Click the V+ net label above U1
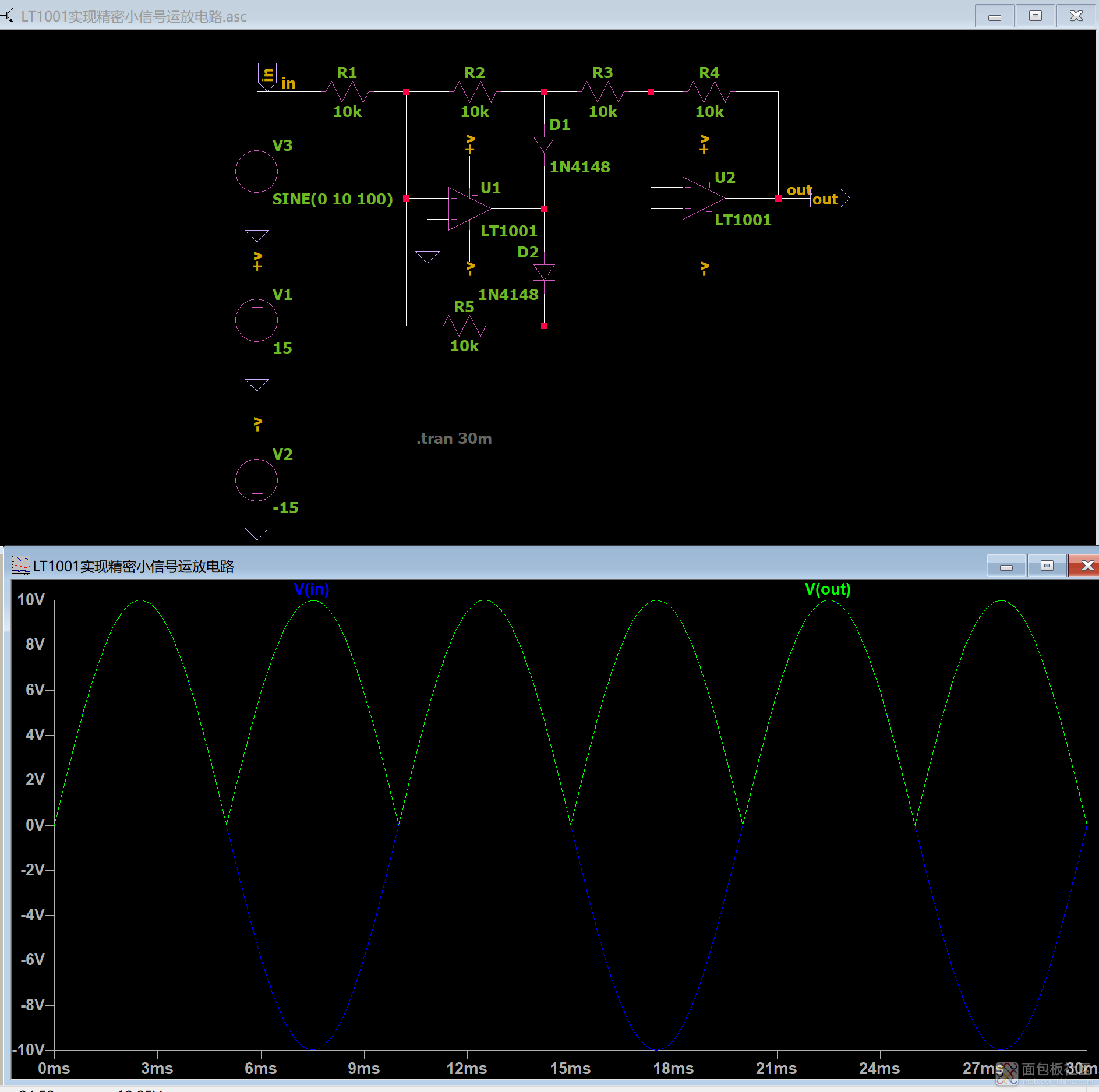The height and width of the screenshot is (1092, 1099). click(470, 144)
